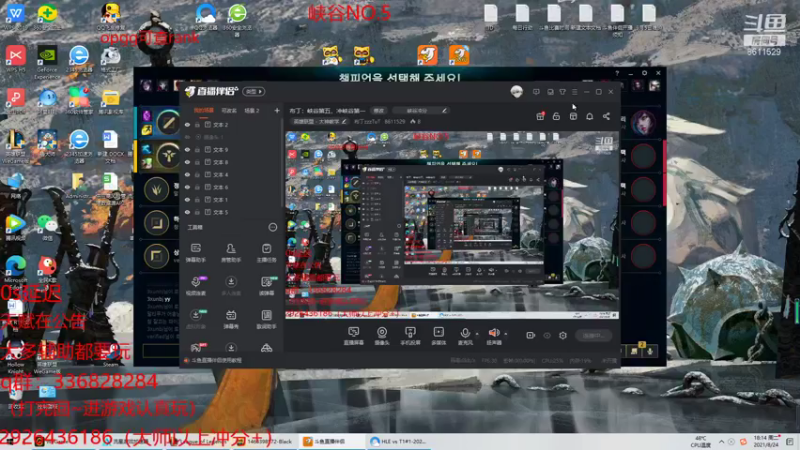Click first rune icon in League client
The image size is (800, 450).
[x=168, y=123]
